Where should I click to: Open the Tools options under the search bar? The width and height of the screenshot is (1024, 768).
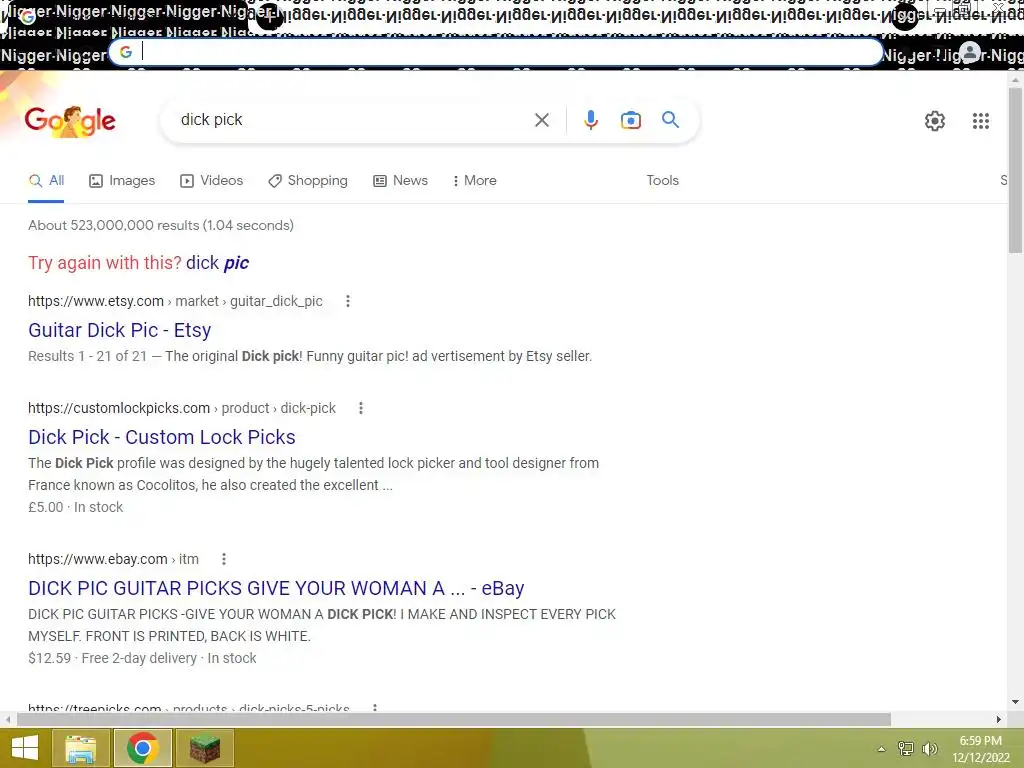click(x=662, y=180)
